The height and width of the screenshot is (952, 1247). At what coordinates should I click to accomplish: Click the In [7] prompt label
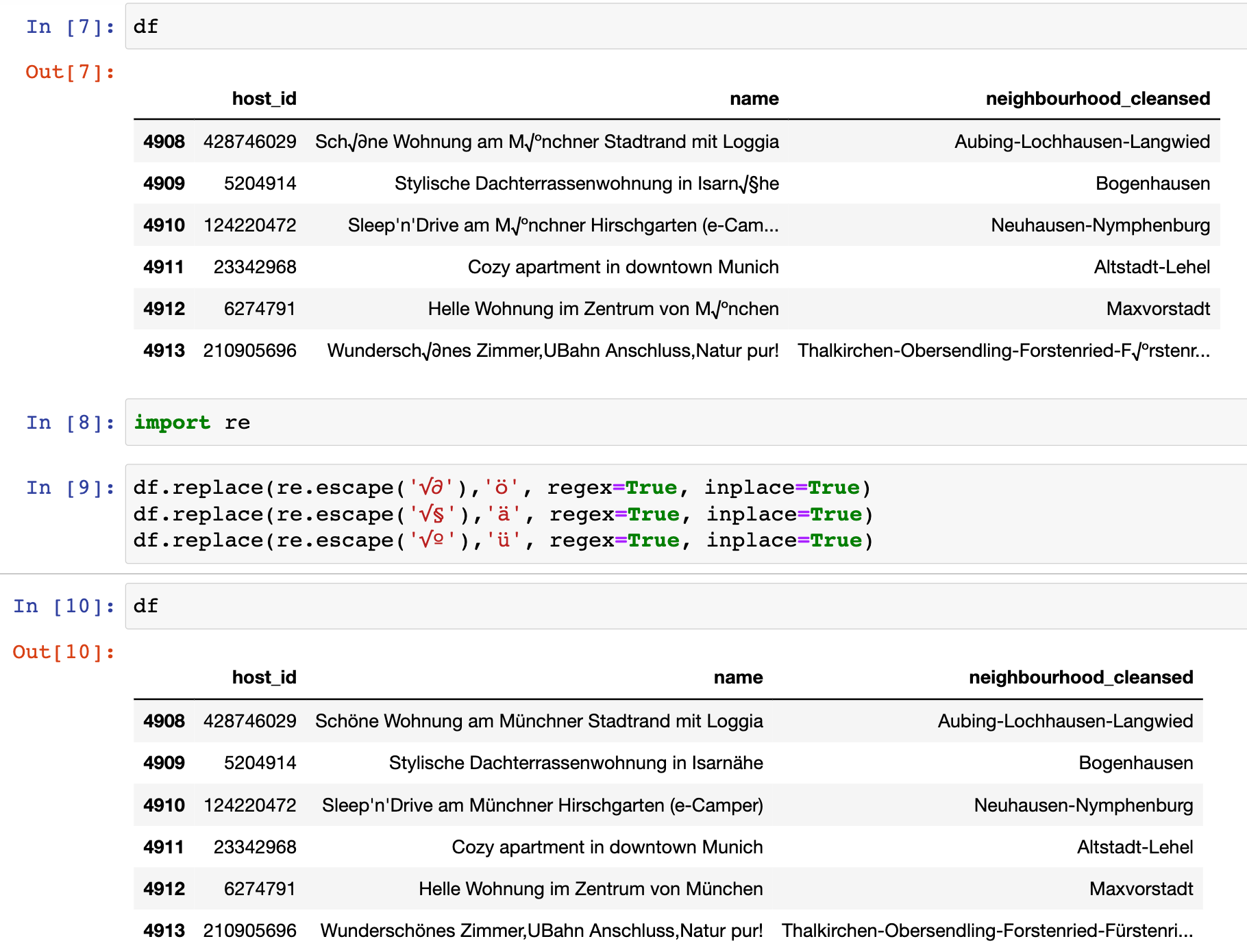point(70,27)
